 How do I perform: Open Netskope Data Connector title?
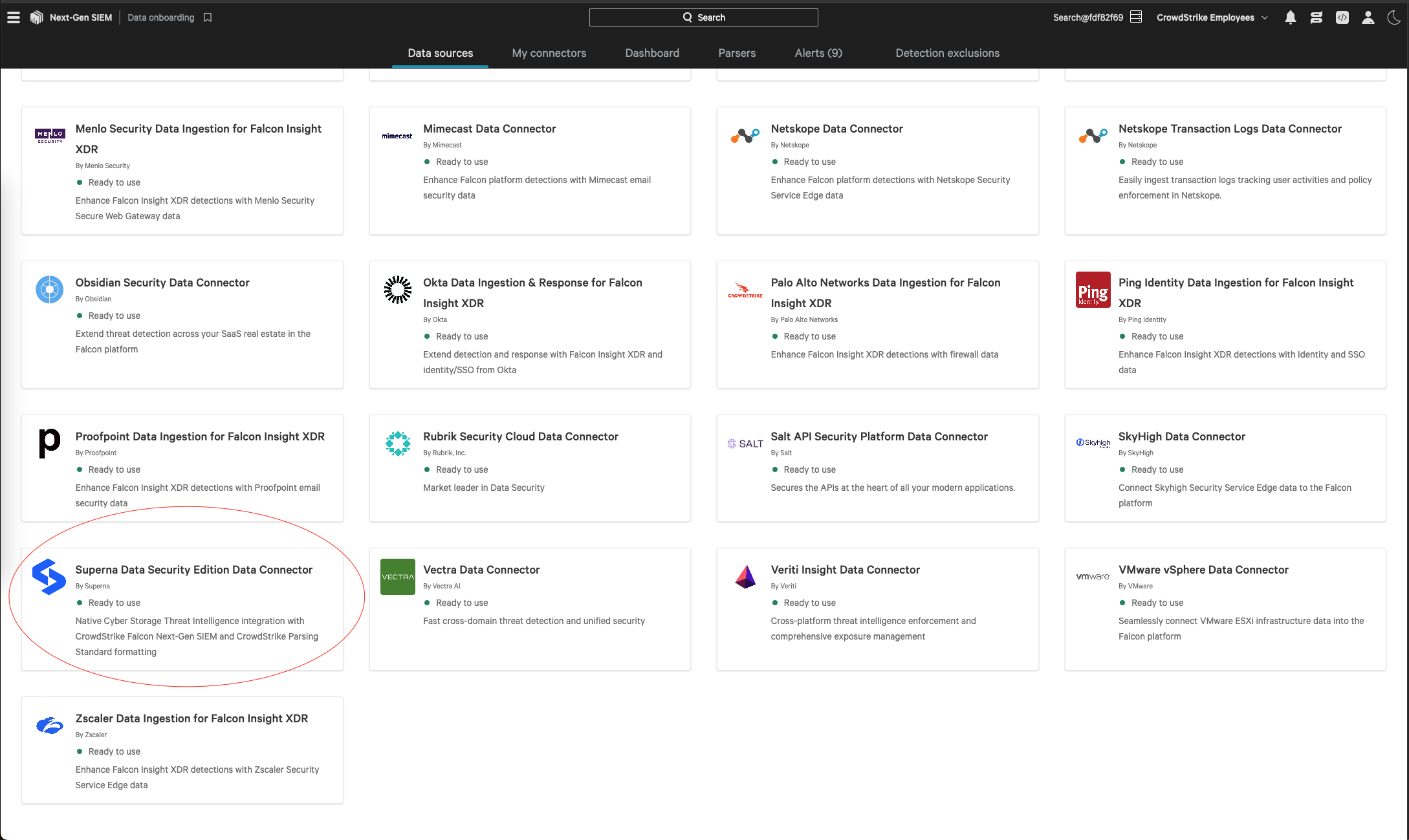[x=836, y=129]
